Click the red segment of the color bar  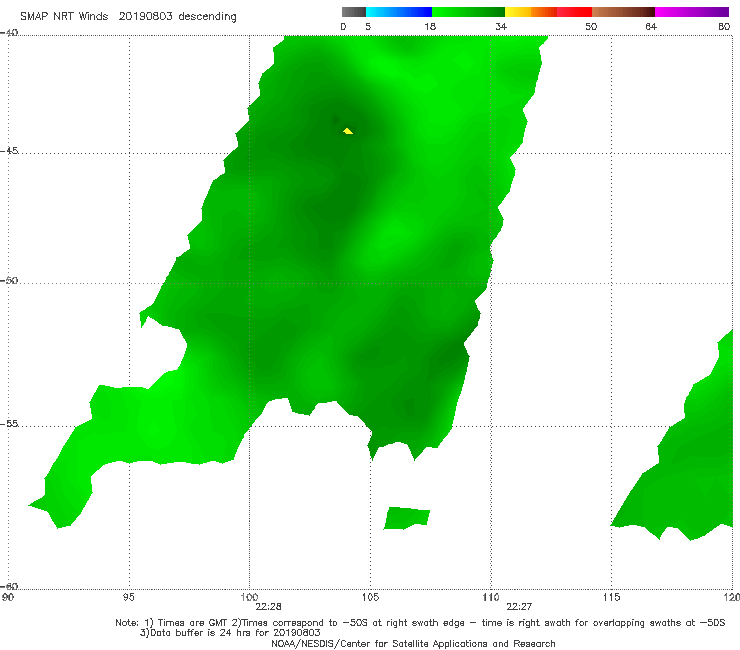click(574, 12)
